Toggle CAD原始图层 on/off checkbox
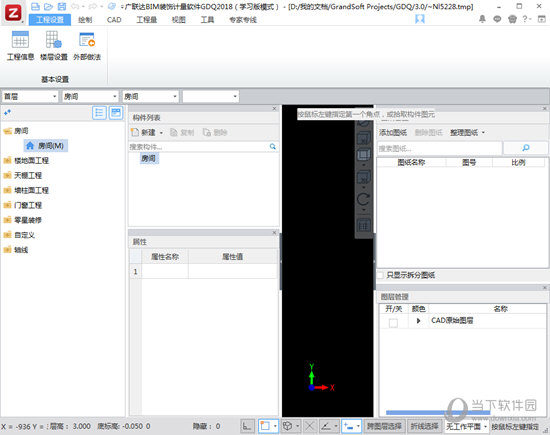The height and width of the screenshot is (435, 550). click(x=393, y=323)
